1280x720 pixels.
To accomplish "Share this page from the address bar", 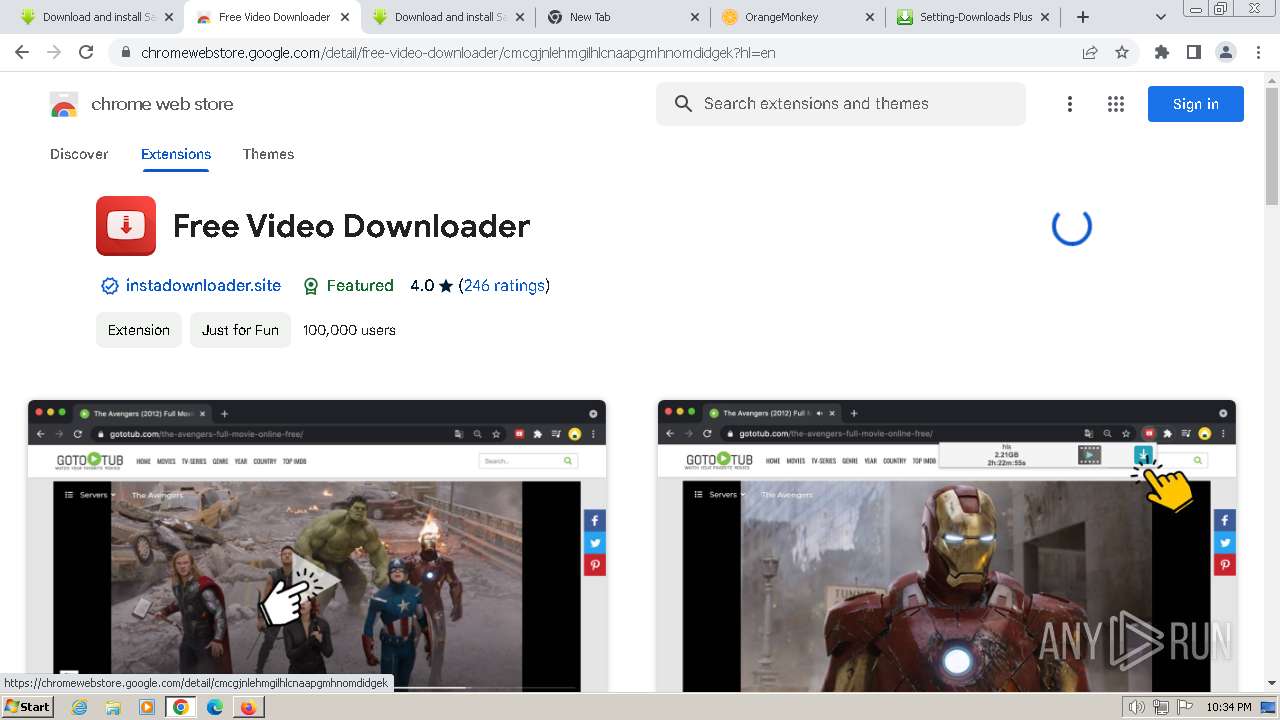I will click(1090, 52).
